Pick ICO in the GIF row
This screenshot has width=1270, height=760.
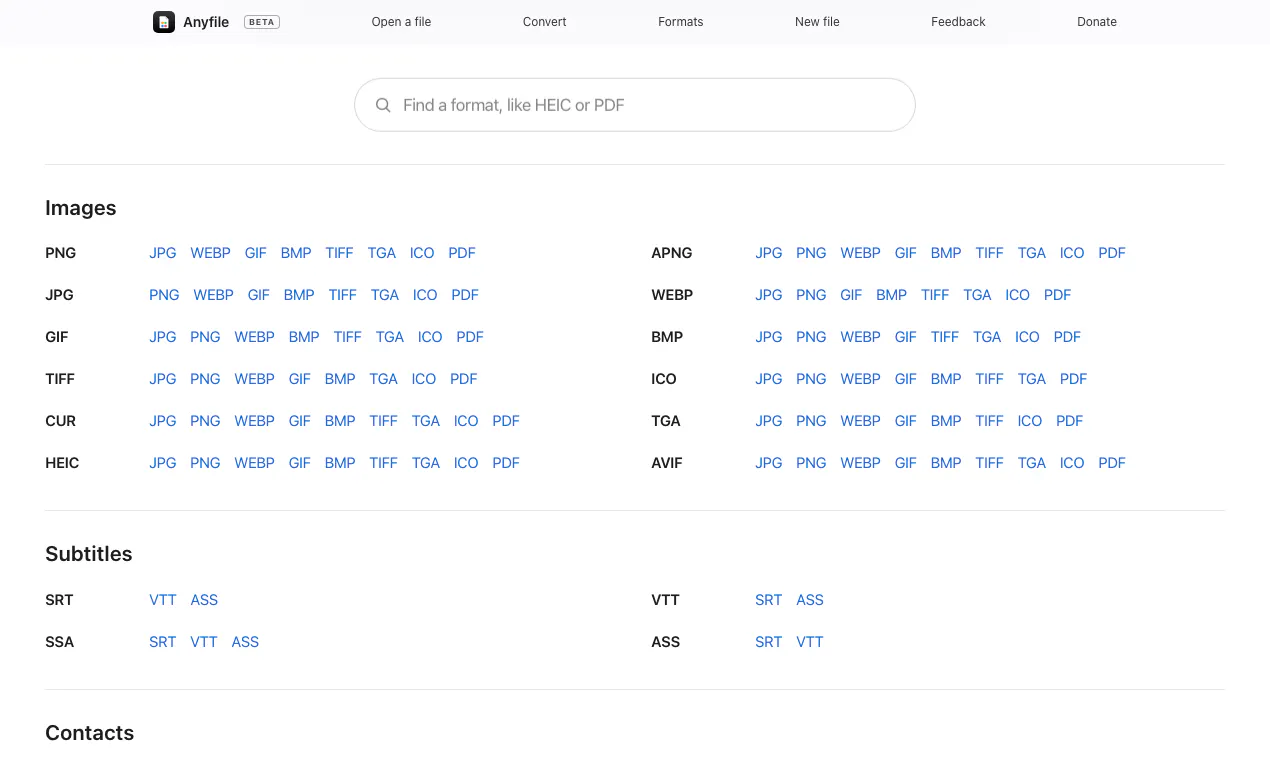[x=430, y=337]
